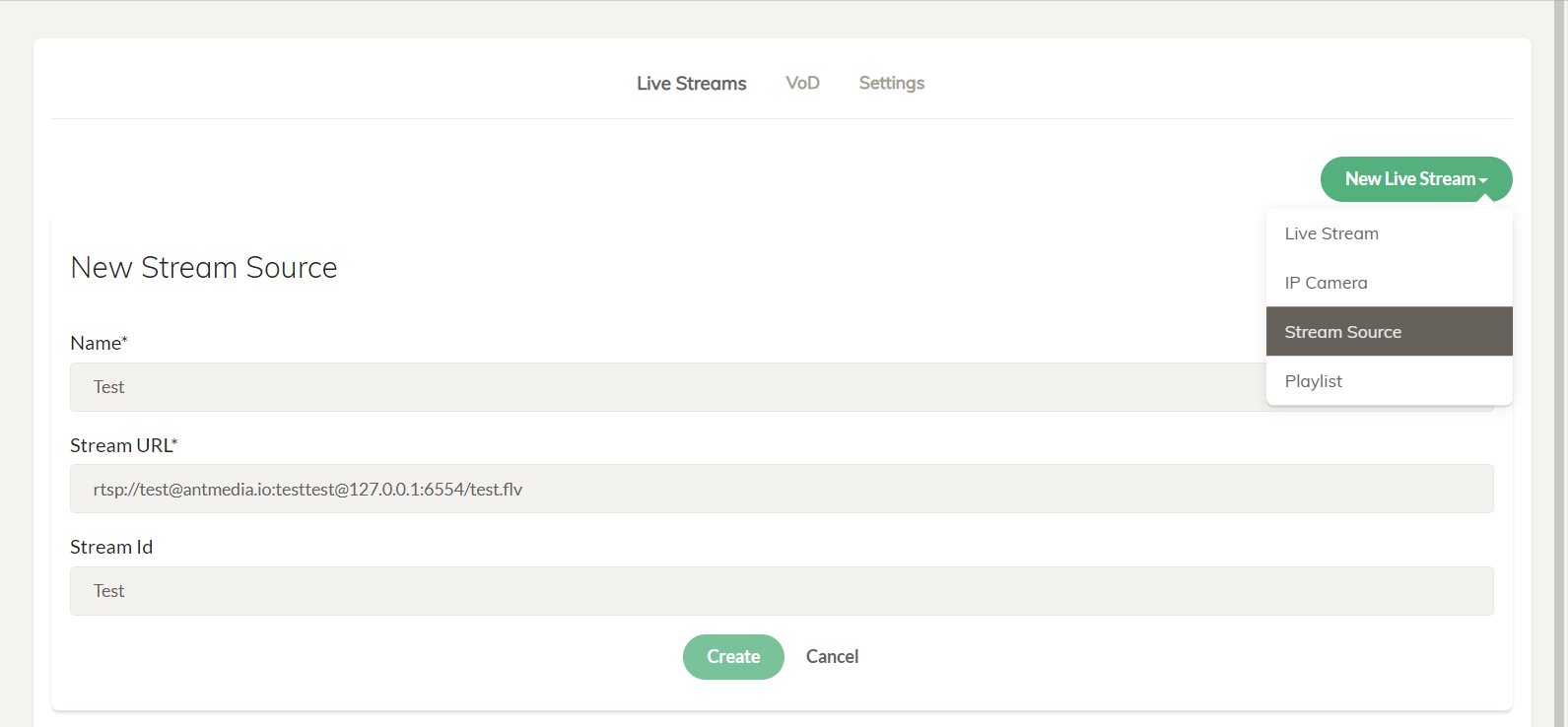Click the green Create button
Screen dimensions: 1568x727
733,657
